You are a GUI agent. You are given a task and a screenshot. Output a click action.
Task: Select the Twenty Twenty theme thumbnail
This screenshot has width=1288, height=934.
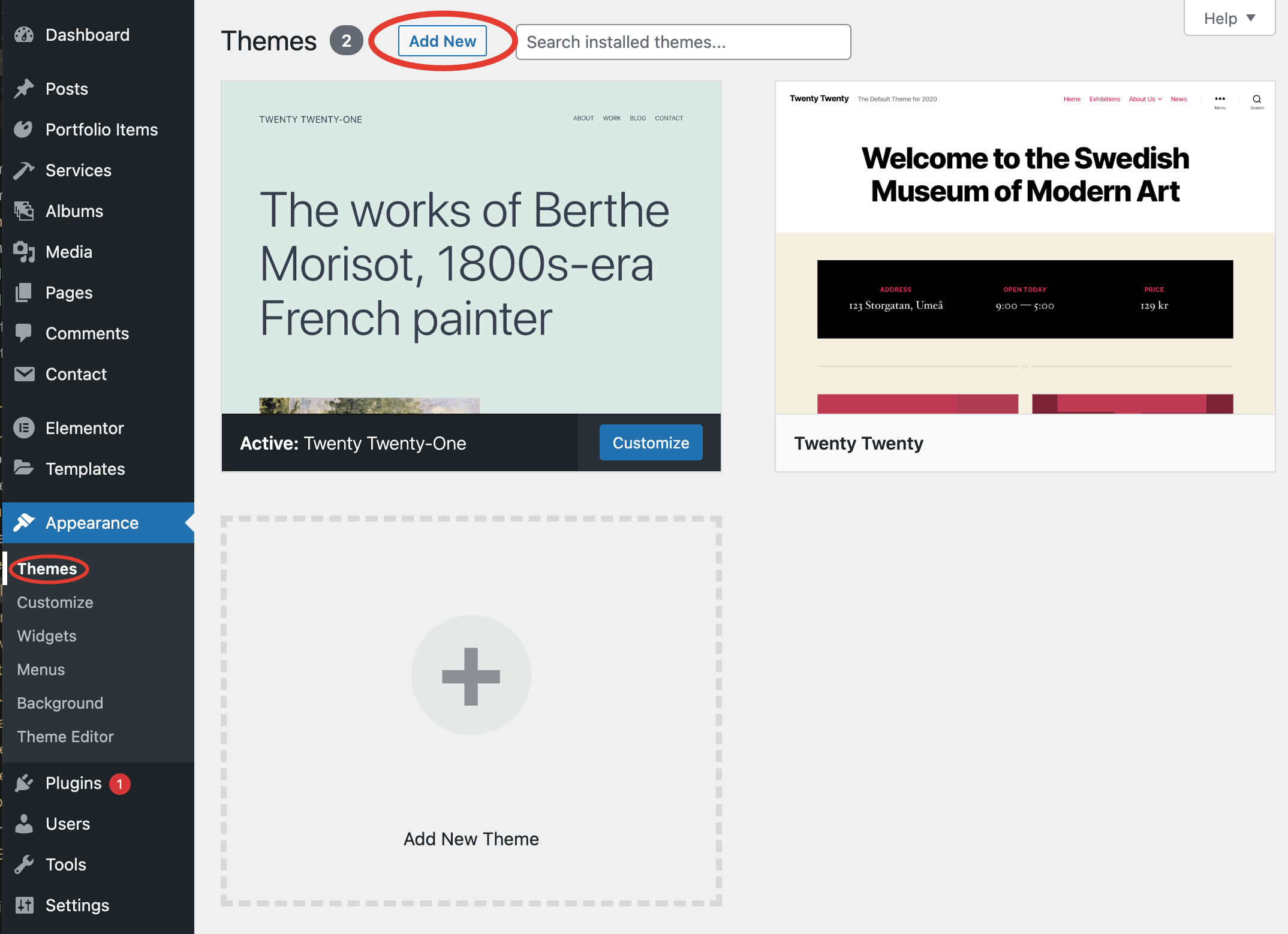click(1025, 248)
